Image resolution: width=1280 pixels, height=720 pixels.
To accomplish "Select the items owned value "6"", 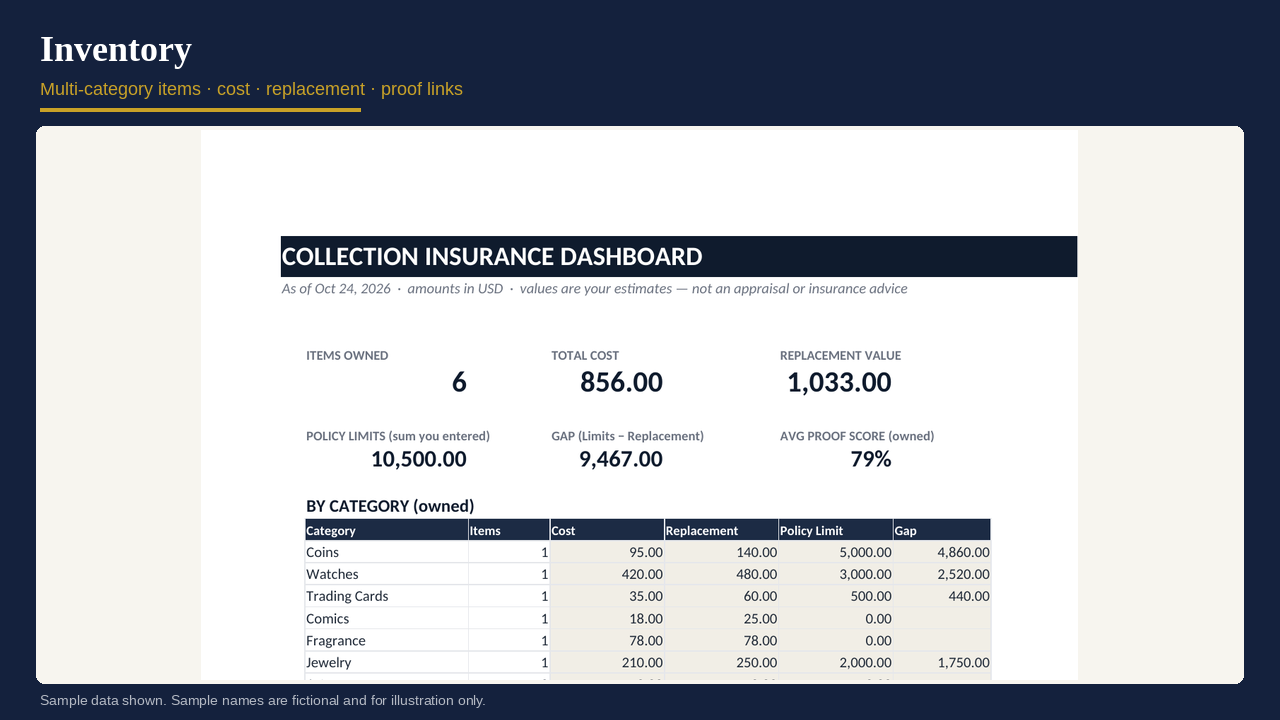I will pos(459,382).
